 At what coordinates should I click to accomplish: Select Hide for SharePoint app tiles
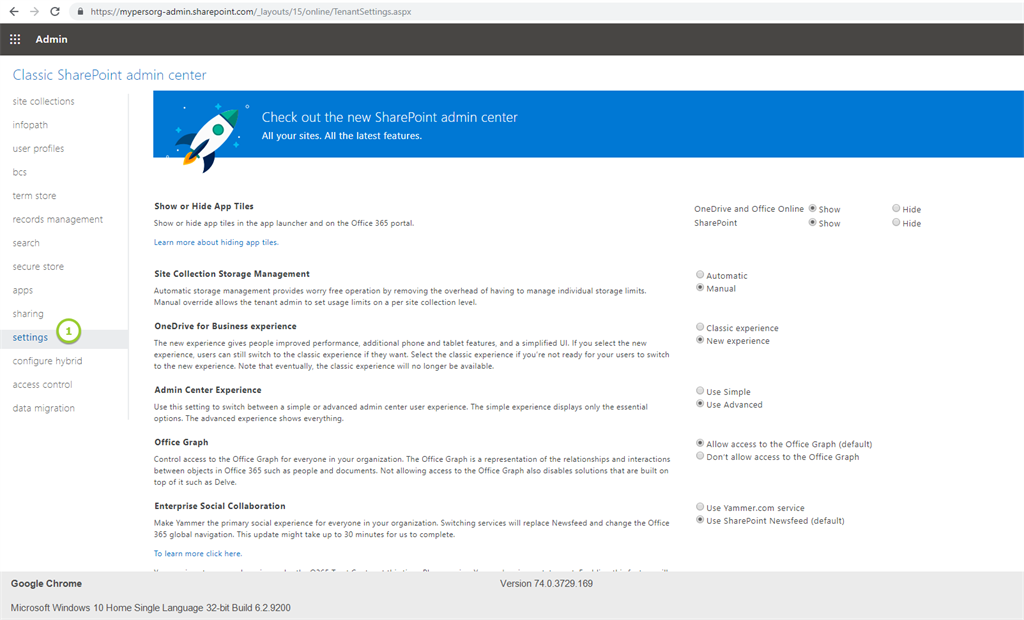896,222
